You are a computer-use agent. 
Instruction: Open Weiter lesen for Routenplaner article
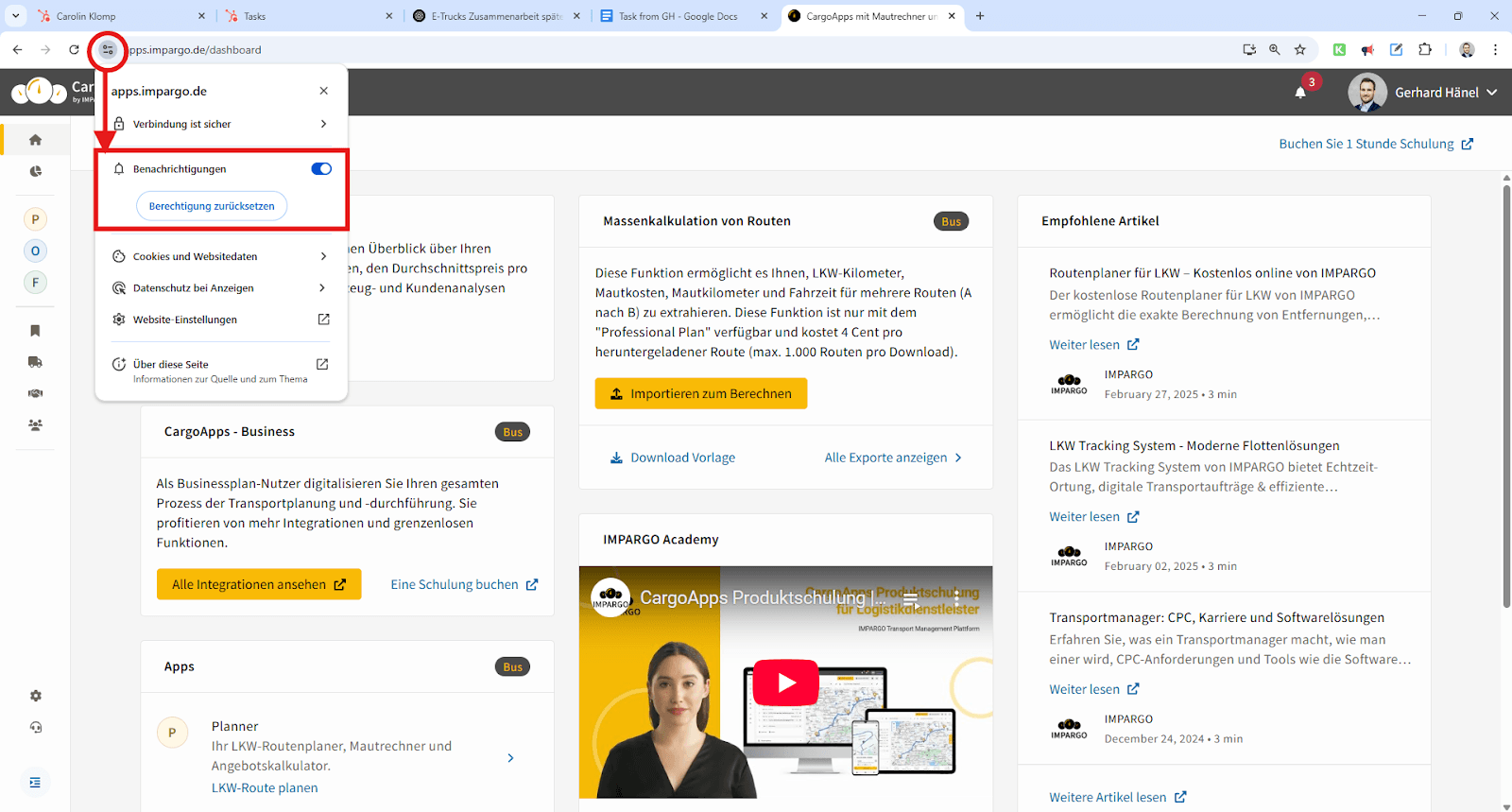(x=1094, y=345)
